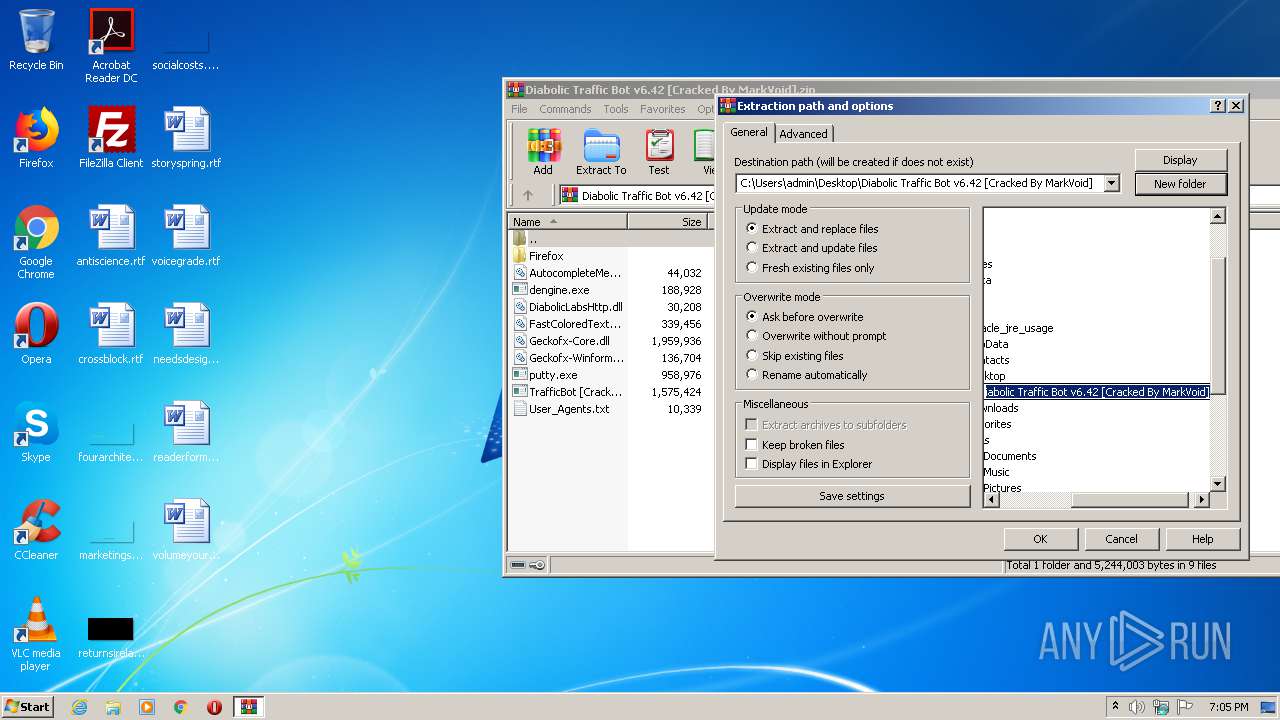Cancel the extraction dialog
This screenshot has width=1280, height=720.
[x=1121, y=539]
